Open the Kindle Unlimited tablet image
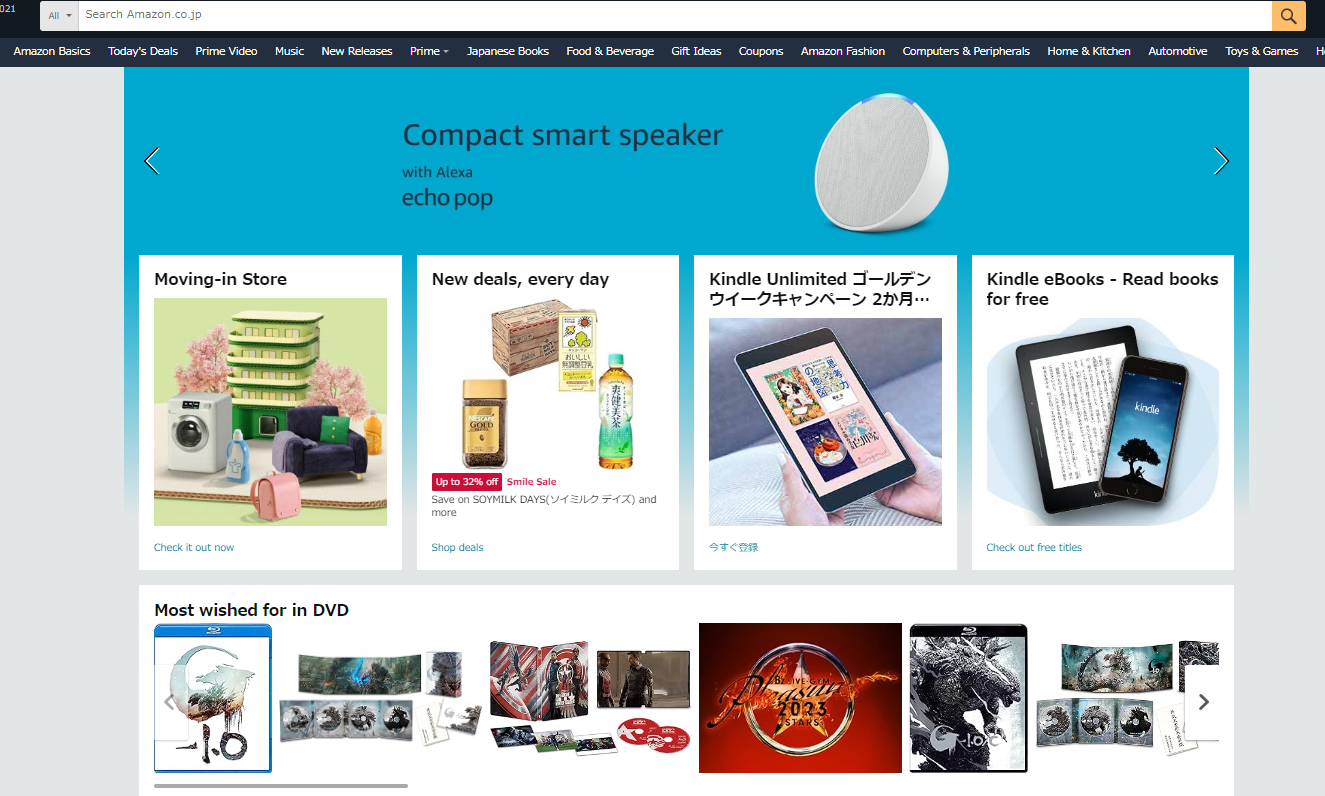This screenshot has height=796, width=1325. point(825,422)
